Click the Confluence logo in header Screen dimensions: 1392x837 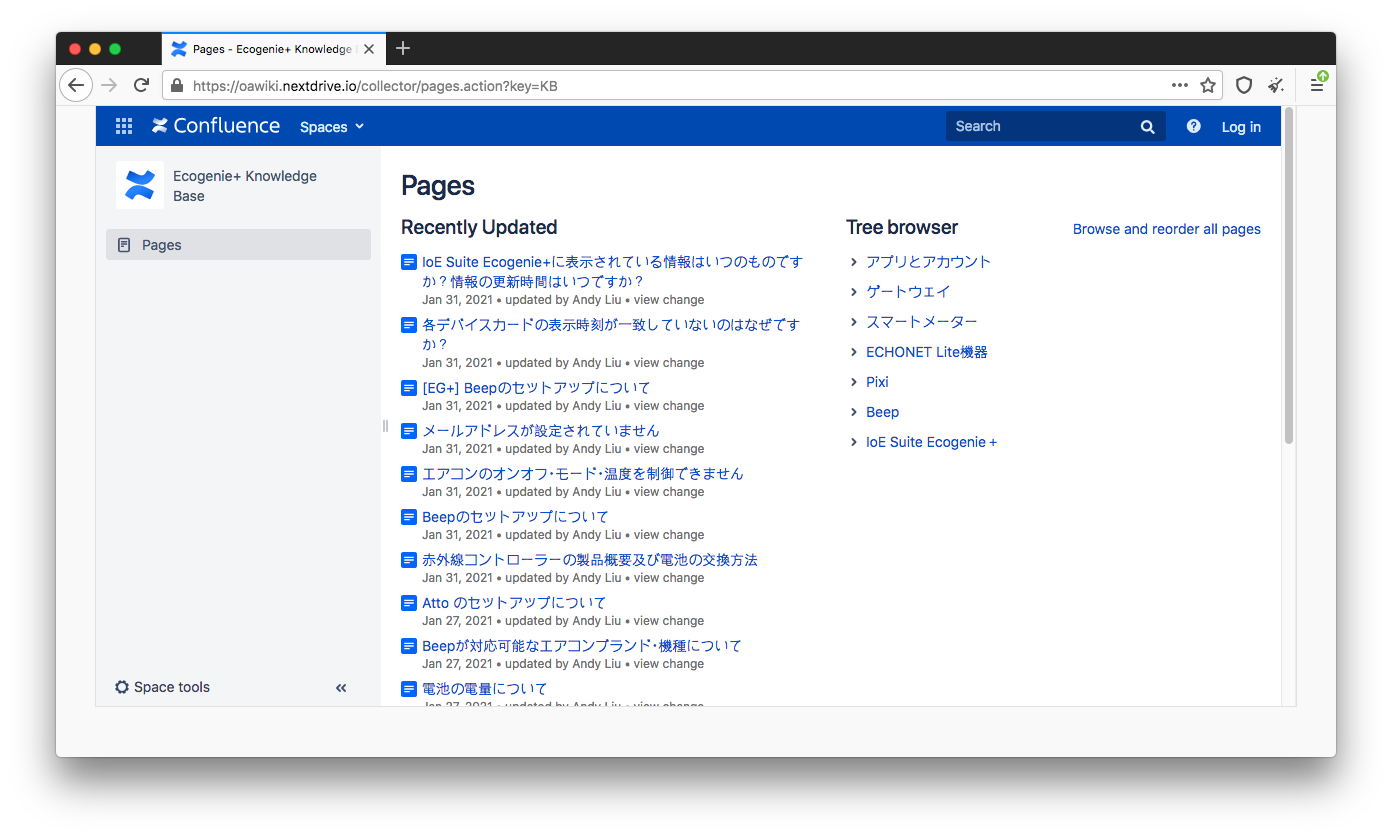point(216,126)
